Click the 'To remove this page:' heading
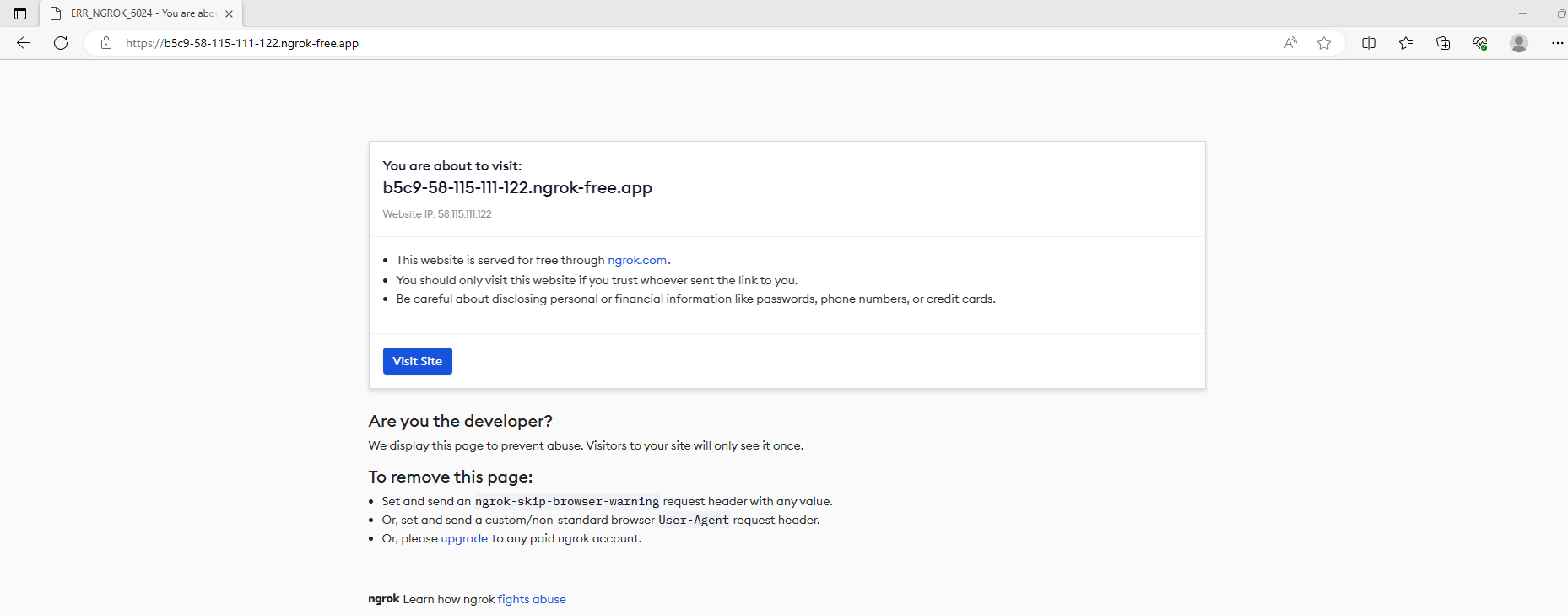The height and width of the screenshot is (615, 1568). point(451,477)
